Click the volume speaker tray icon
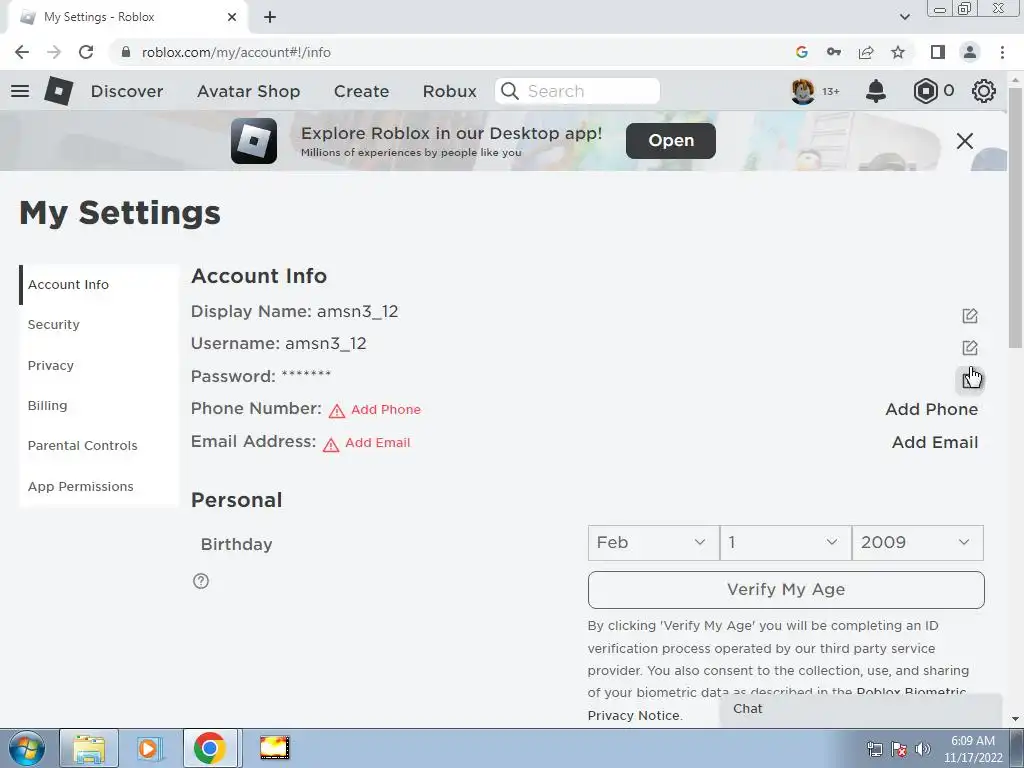1024x768 pixels. pos(923,749)
